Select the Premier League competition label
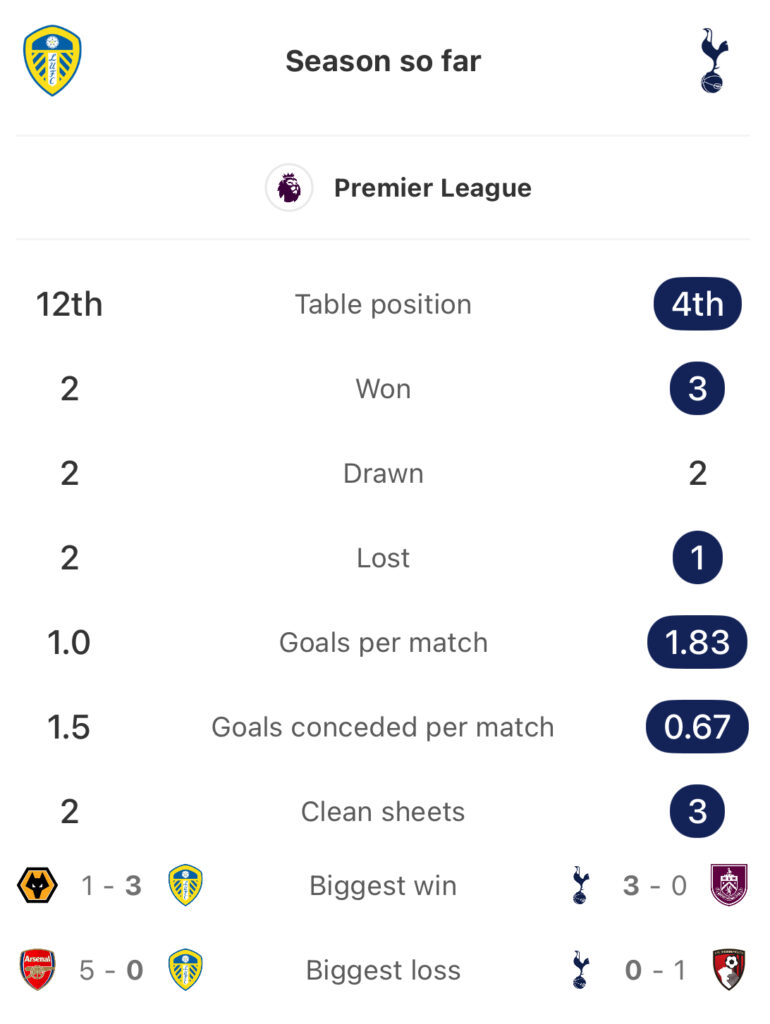 432,188
